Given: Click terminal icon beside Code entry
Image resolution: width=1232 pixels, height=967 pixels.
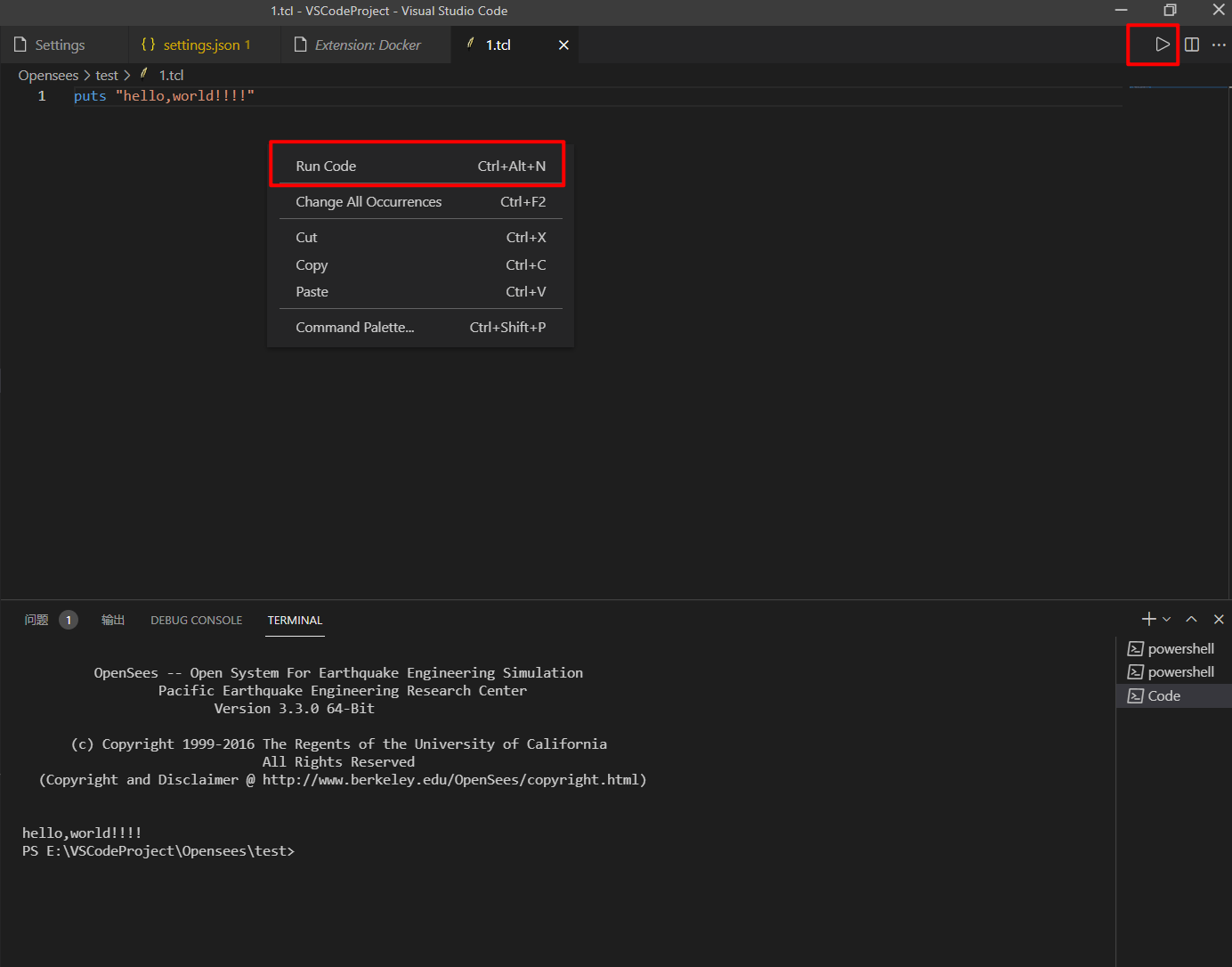Looking at the screenshot, I should pos(1135,695).
